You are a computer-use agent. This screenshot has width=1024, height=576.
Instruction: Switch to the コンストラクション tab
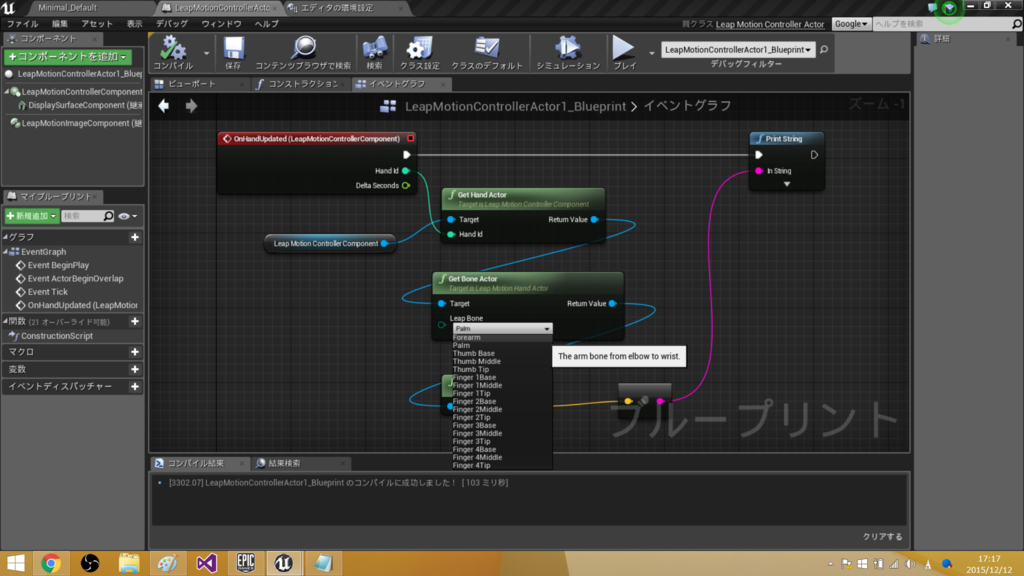(x=304, y=84)
